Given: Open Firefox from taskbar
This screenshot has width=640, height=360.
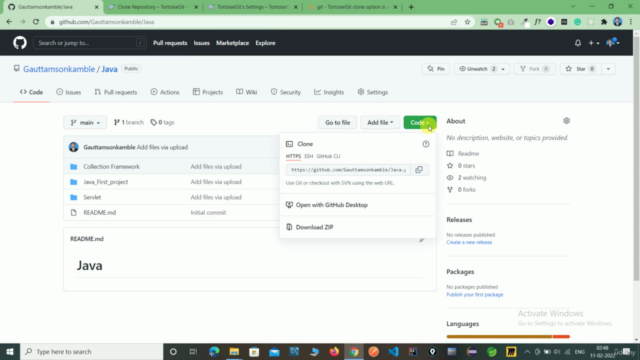Looking at the screenshot, I should (x=334, y=351).
